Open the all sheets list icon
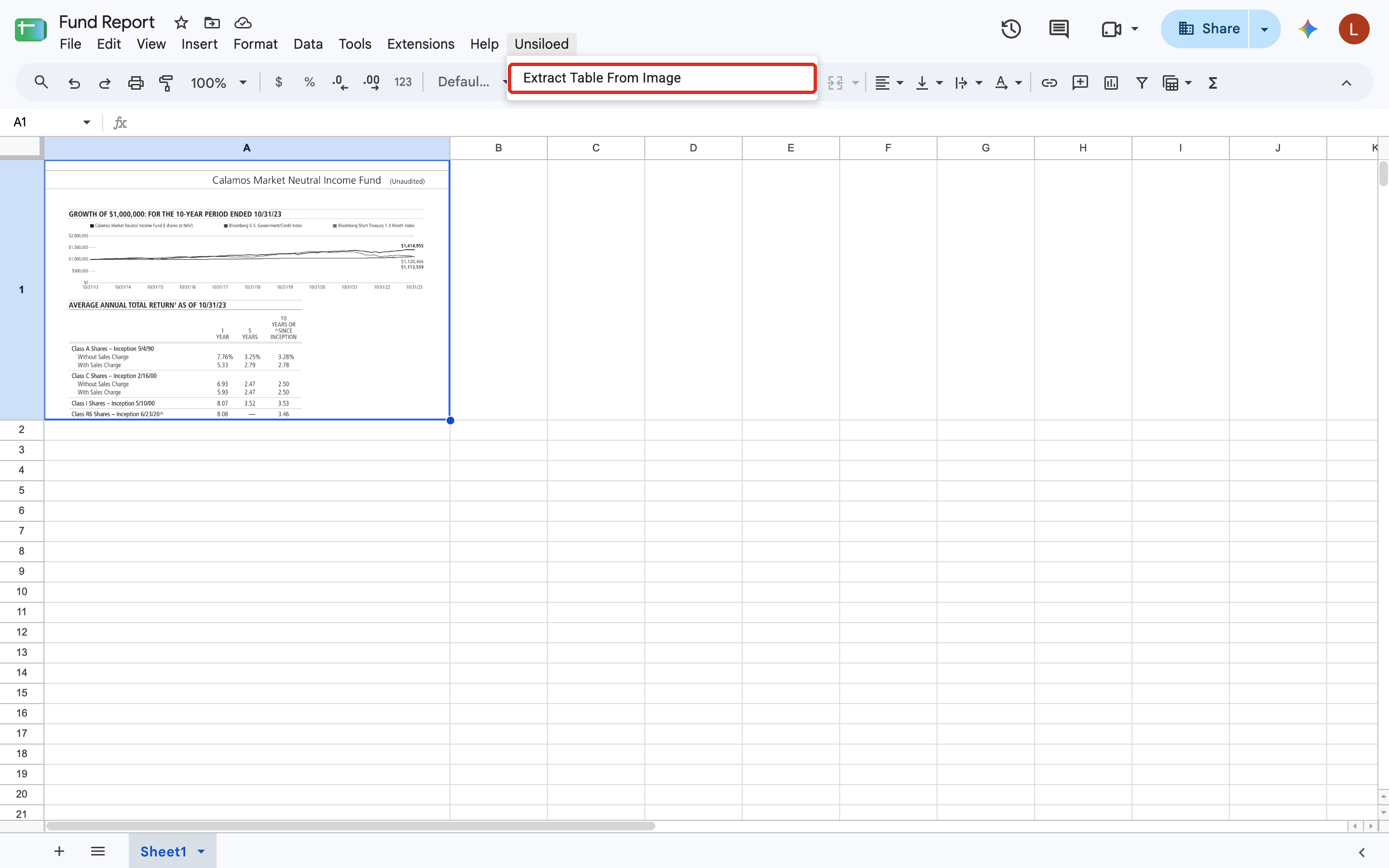The image size is (1389, 868). click(x=97, y=851)
